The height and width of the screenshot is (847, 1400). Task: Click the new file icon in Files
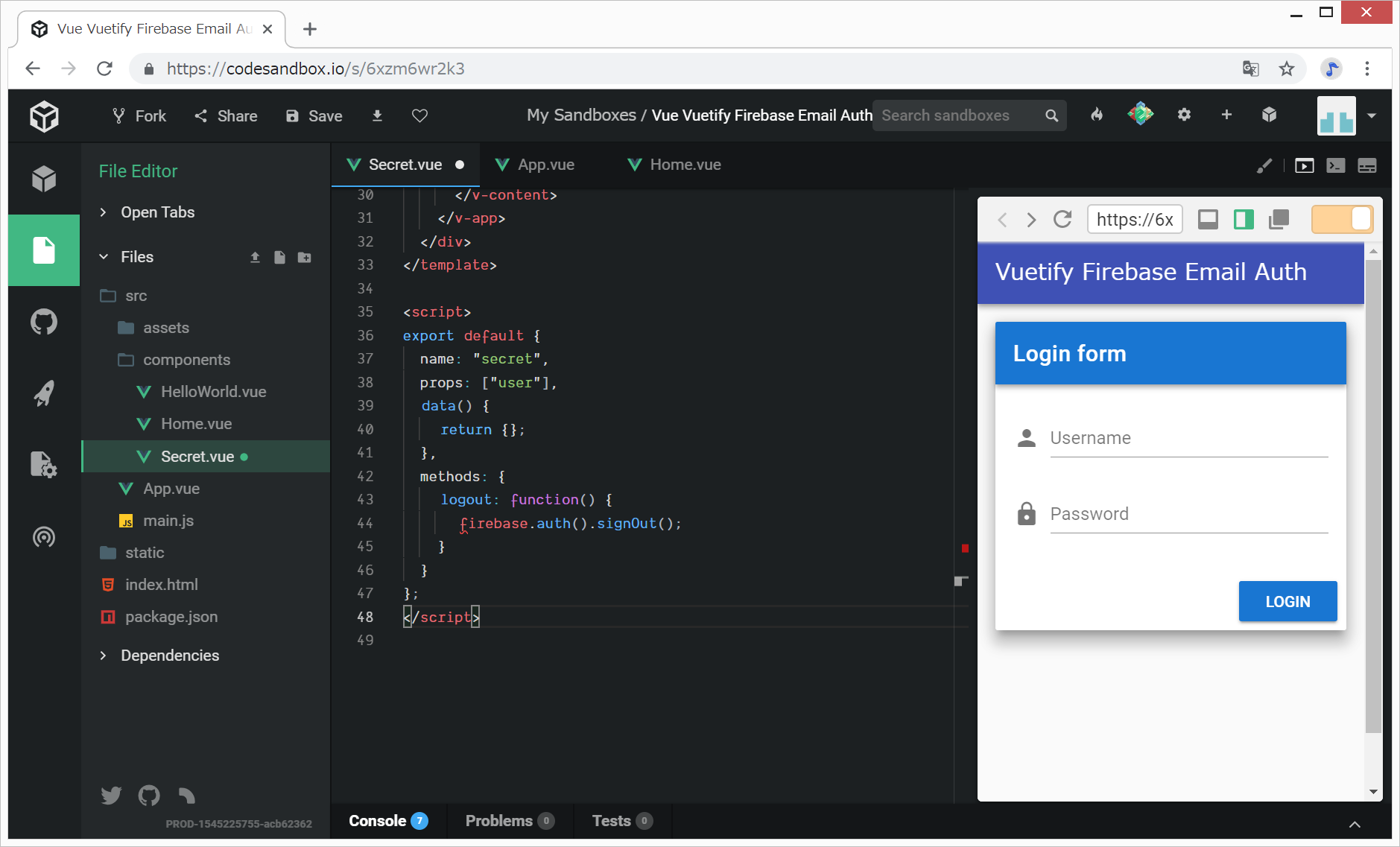click(x=279, y=257)
